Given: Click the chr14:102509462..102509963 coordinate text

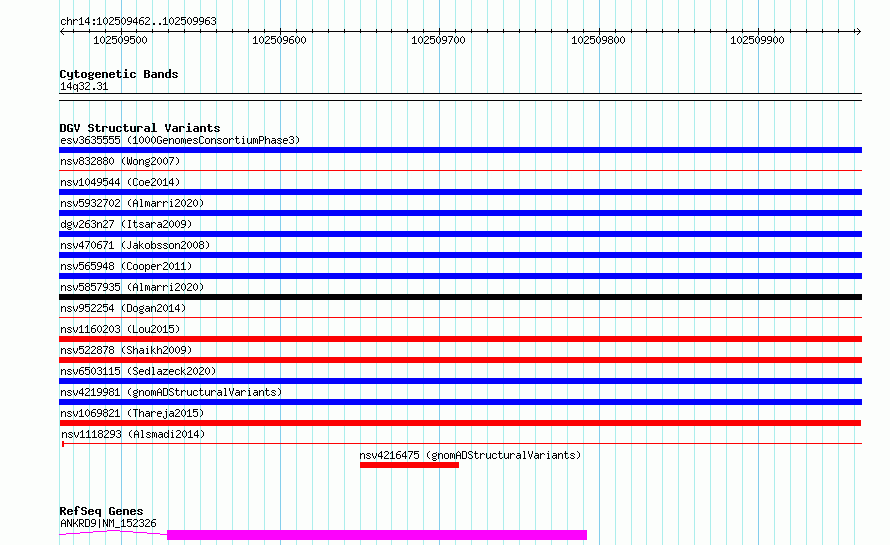Looking at the screenshot, I should tap(138, 21).
